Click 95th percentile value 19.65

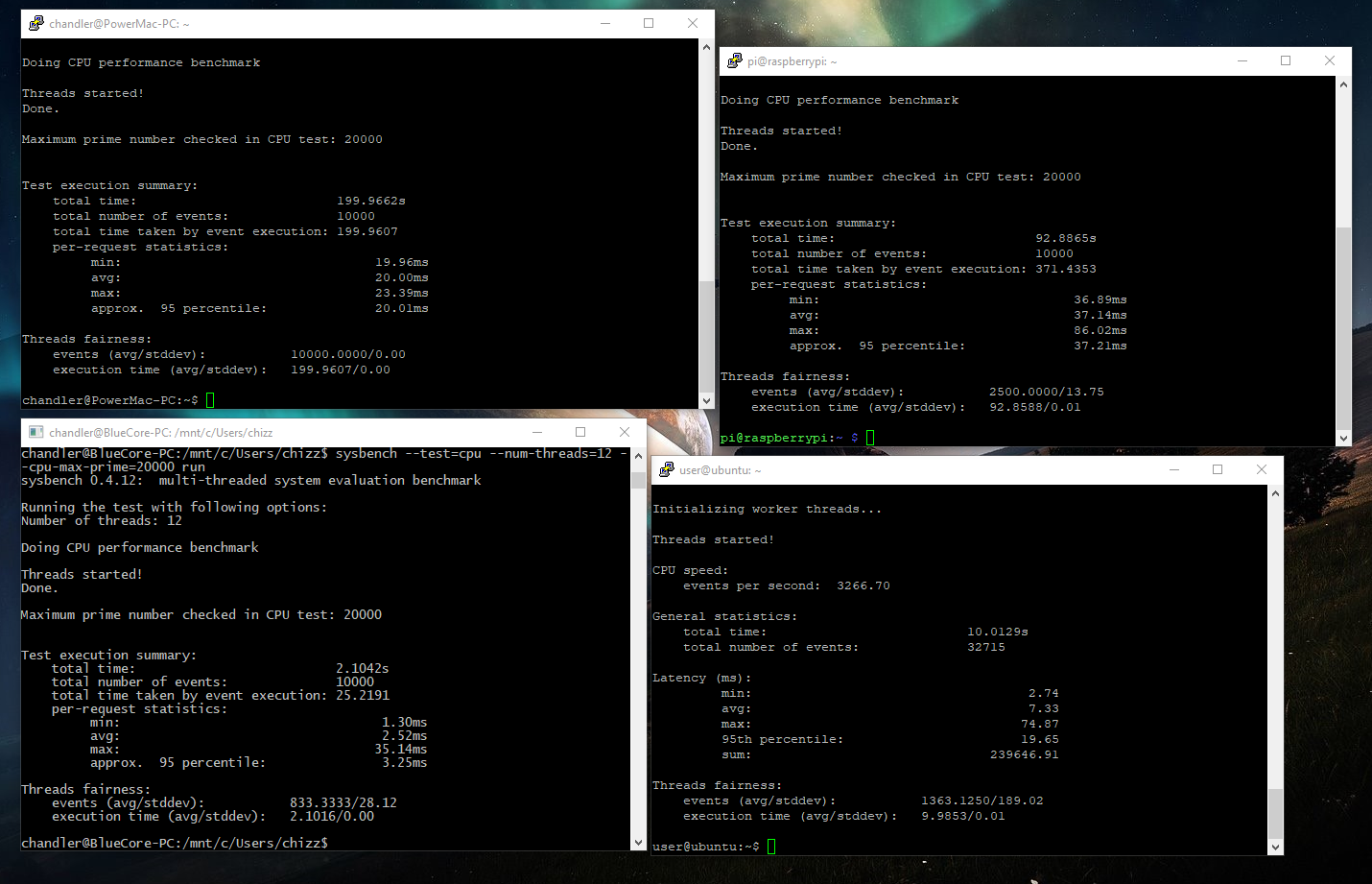click(x=1040, y=739)
